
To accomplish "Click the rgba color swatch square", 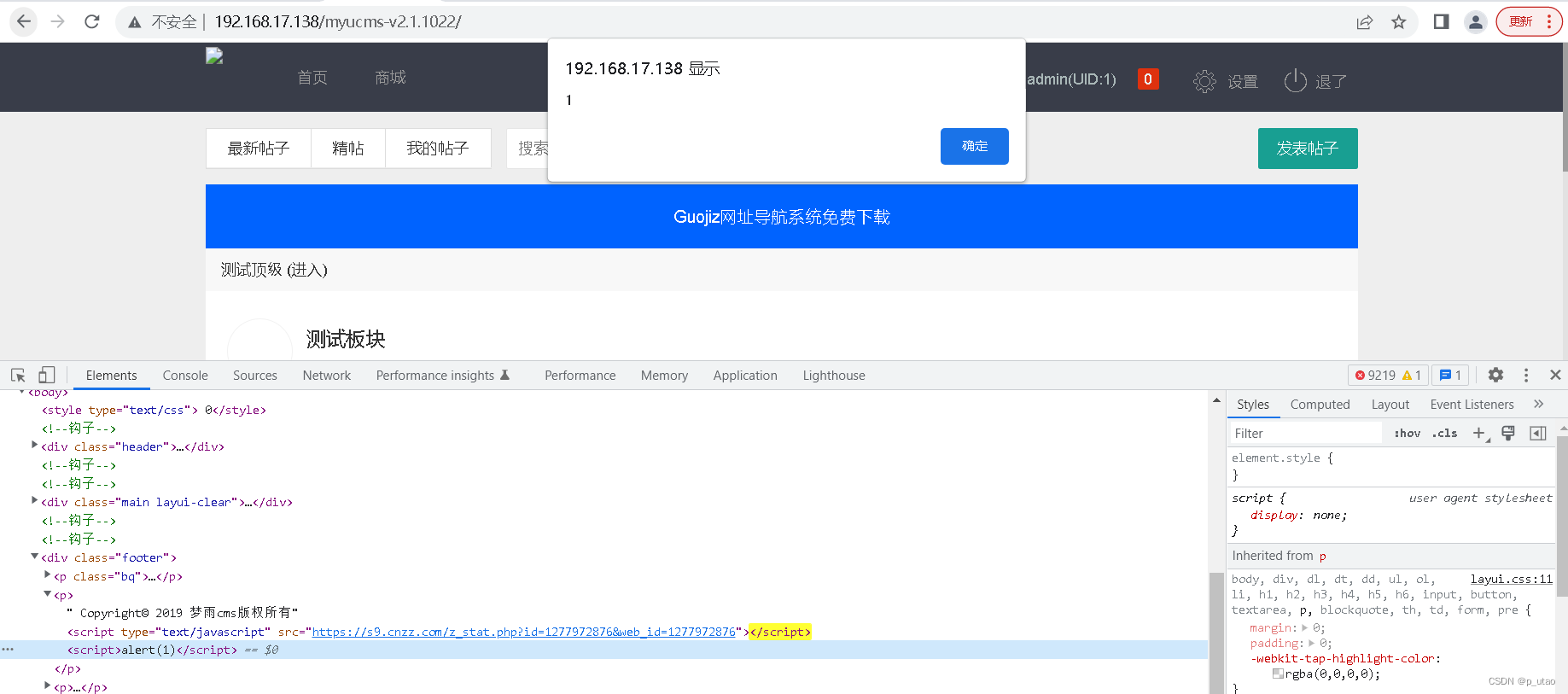I will pos(1278,674).
